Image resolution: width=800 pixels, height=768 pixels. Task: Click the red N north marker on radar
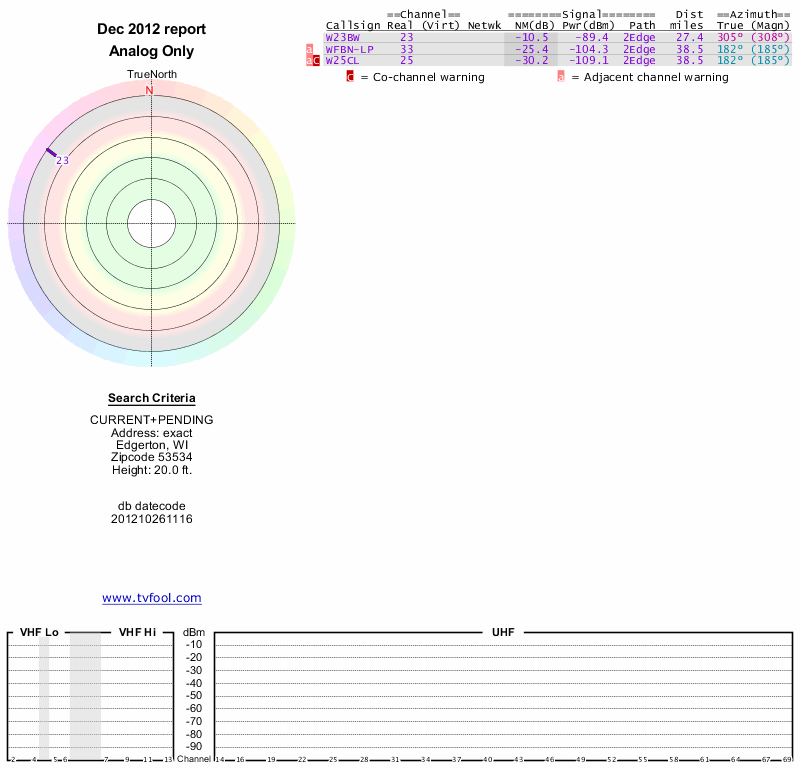pos(150,91)
